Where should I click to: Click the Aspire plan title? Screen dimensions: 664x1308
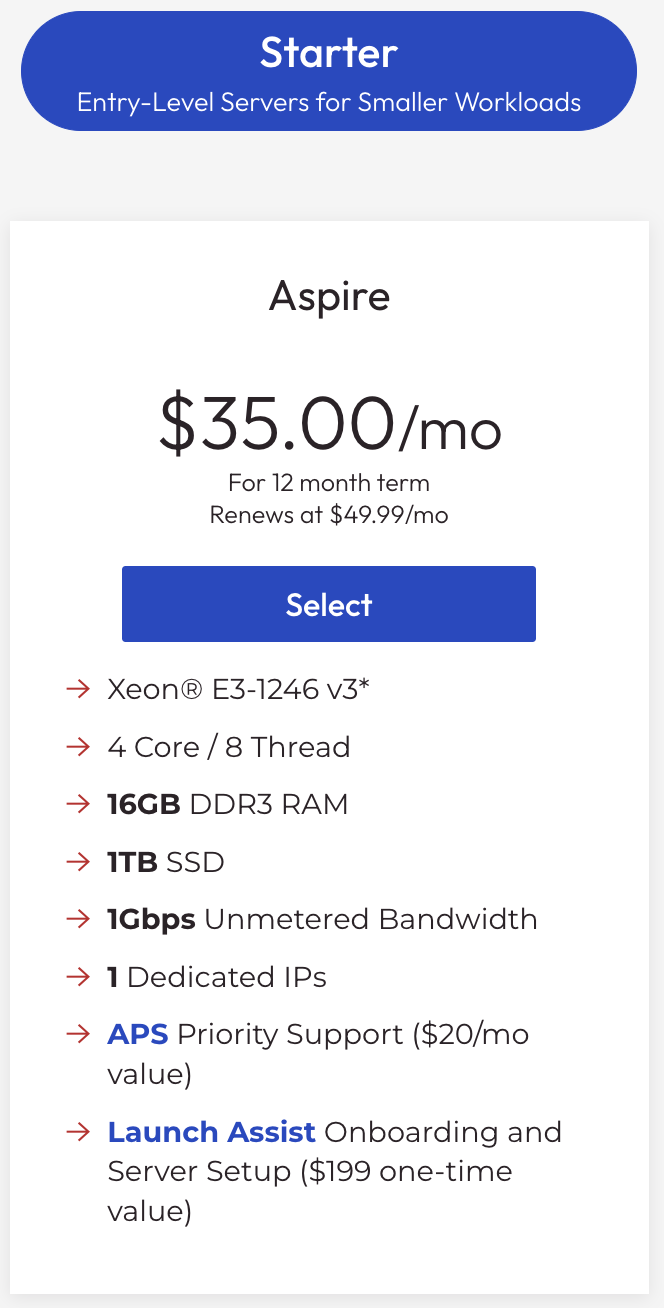pyautogui.click(x=329, y=297)
